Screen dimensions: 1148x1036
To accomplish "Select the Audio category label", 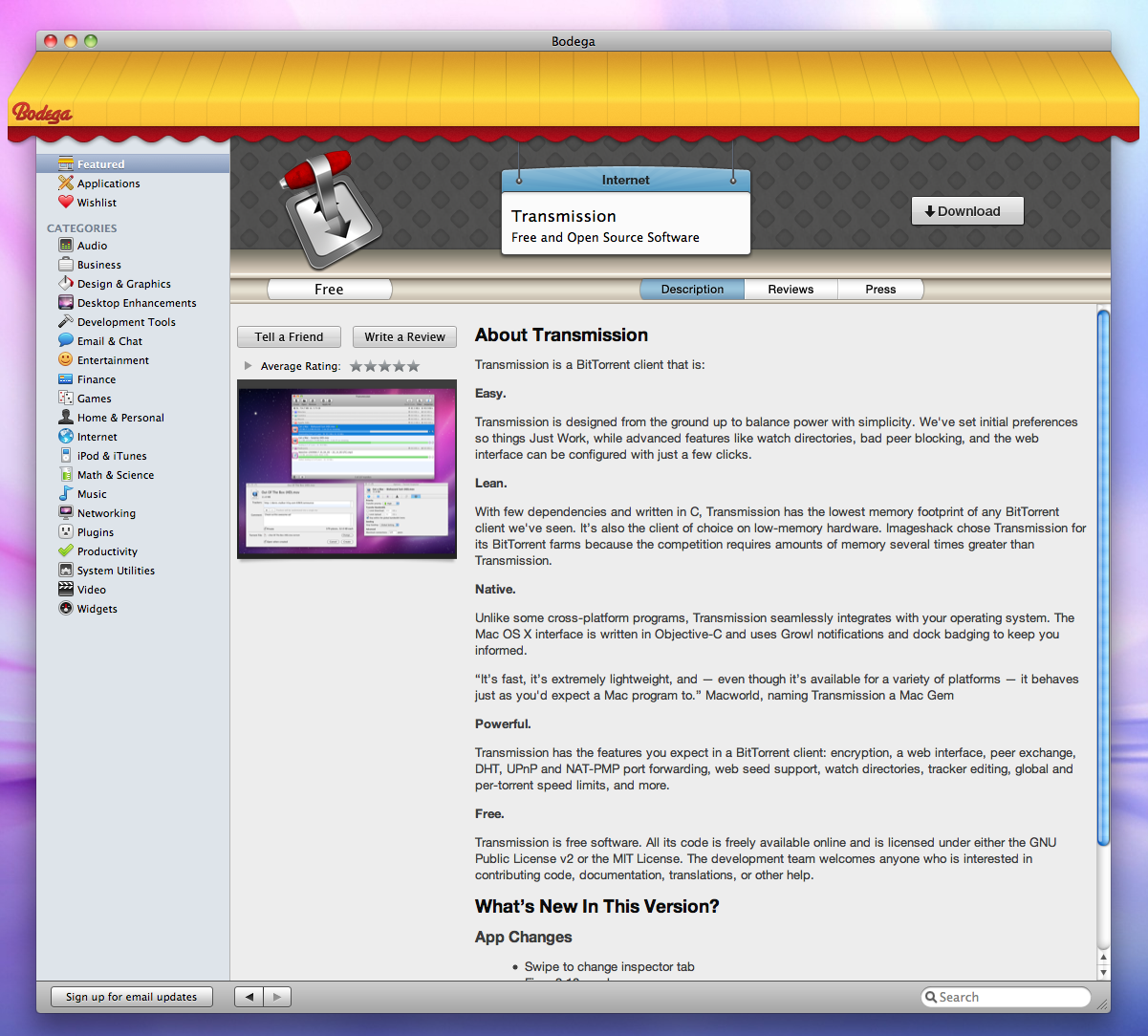I will click(93, 246).
